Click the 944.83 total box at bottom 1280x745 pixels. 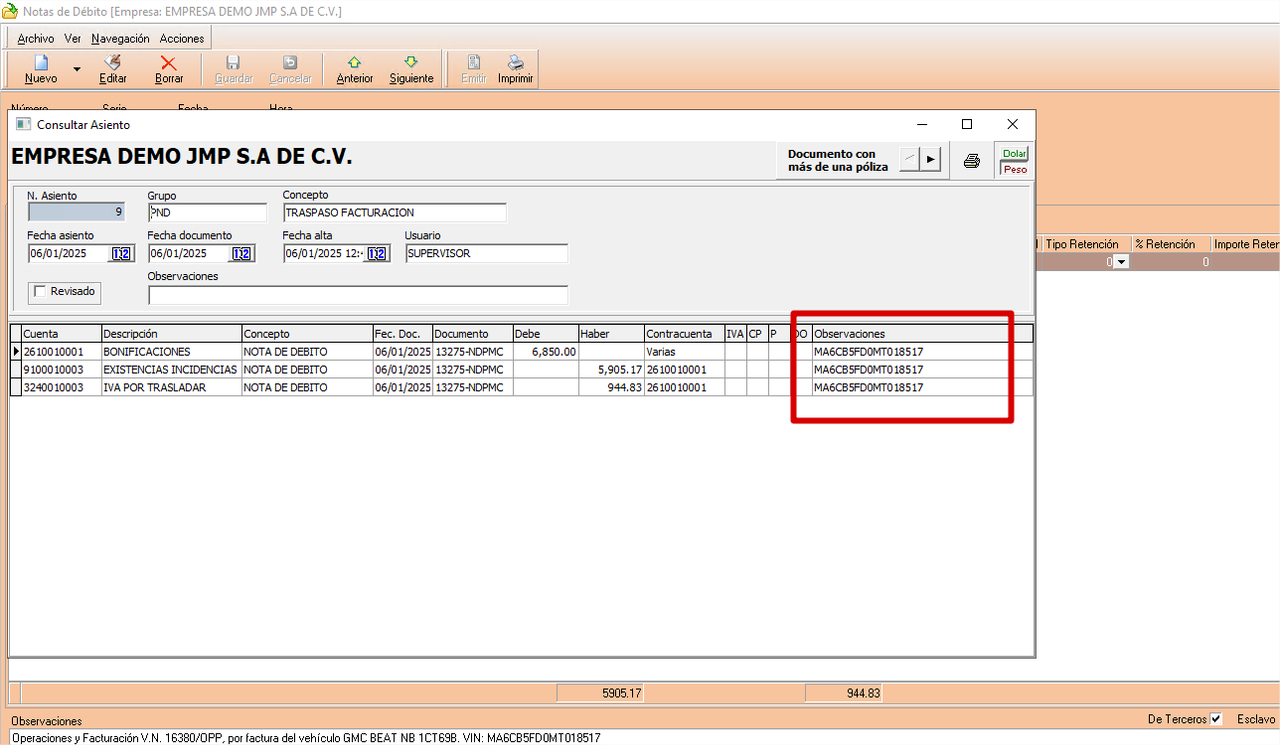pos(844,693)
